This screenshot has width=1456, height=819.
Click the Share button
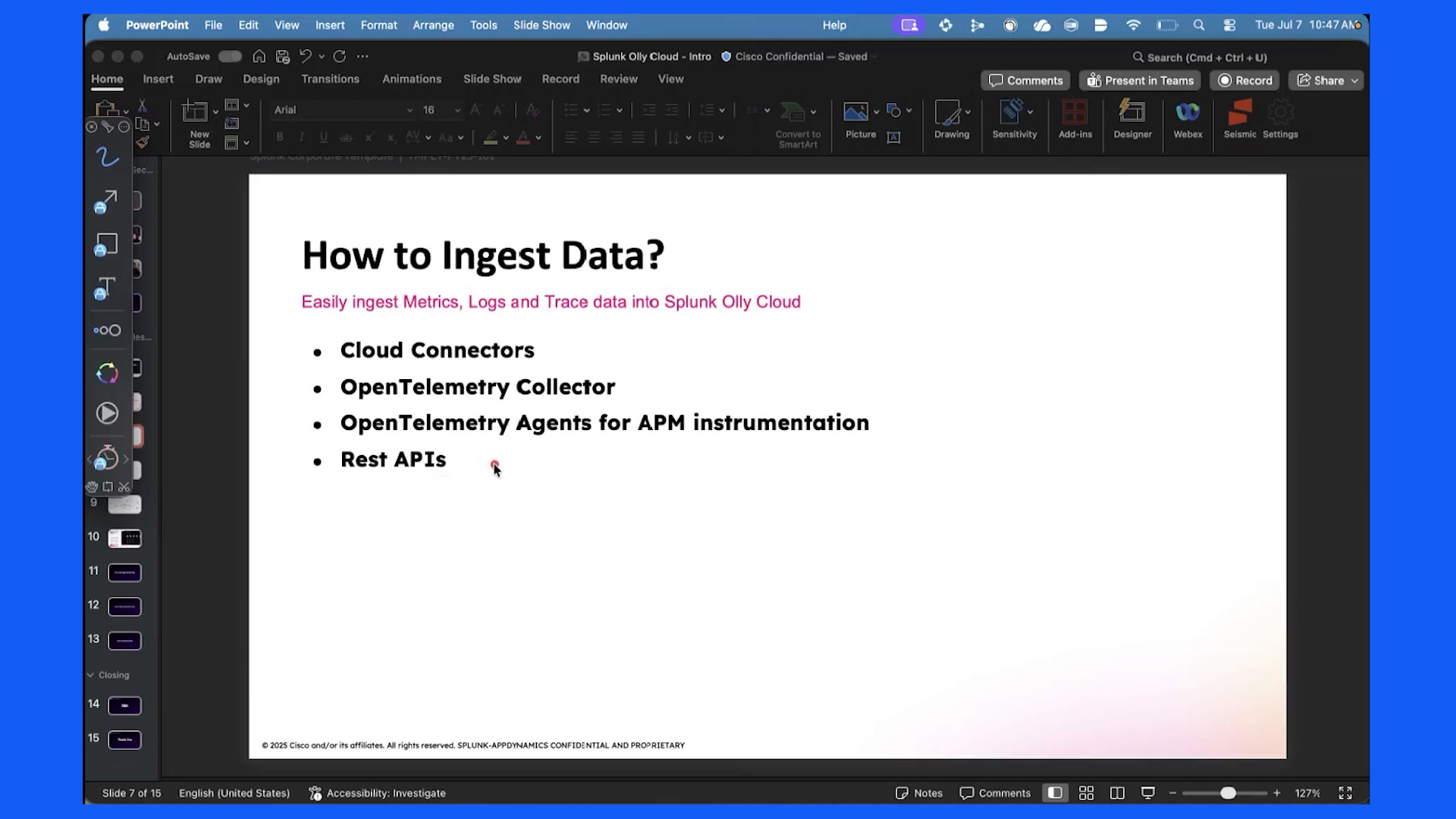[x=1328, y=80]
